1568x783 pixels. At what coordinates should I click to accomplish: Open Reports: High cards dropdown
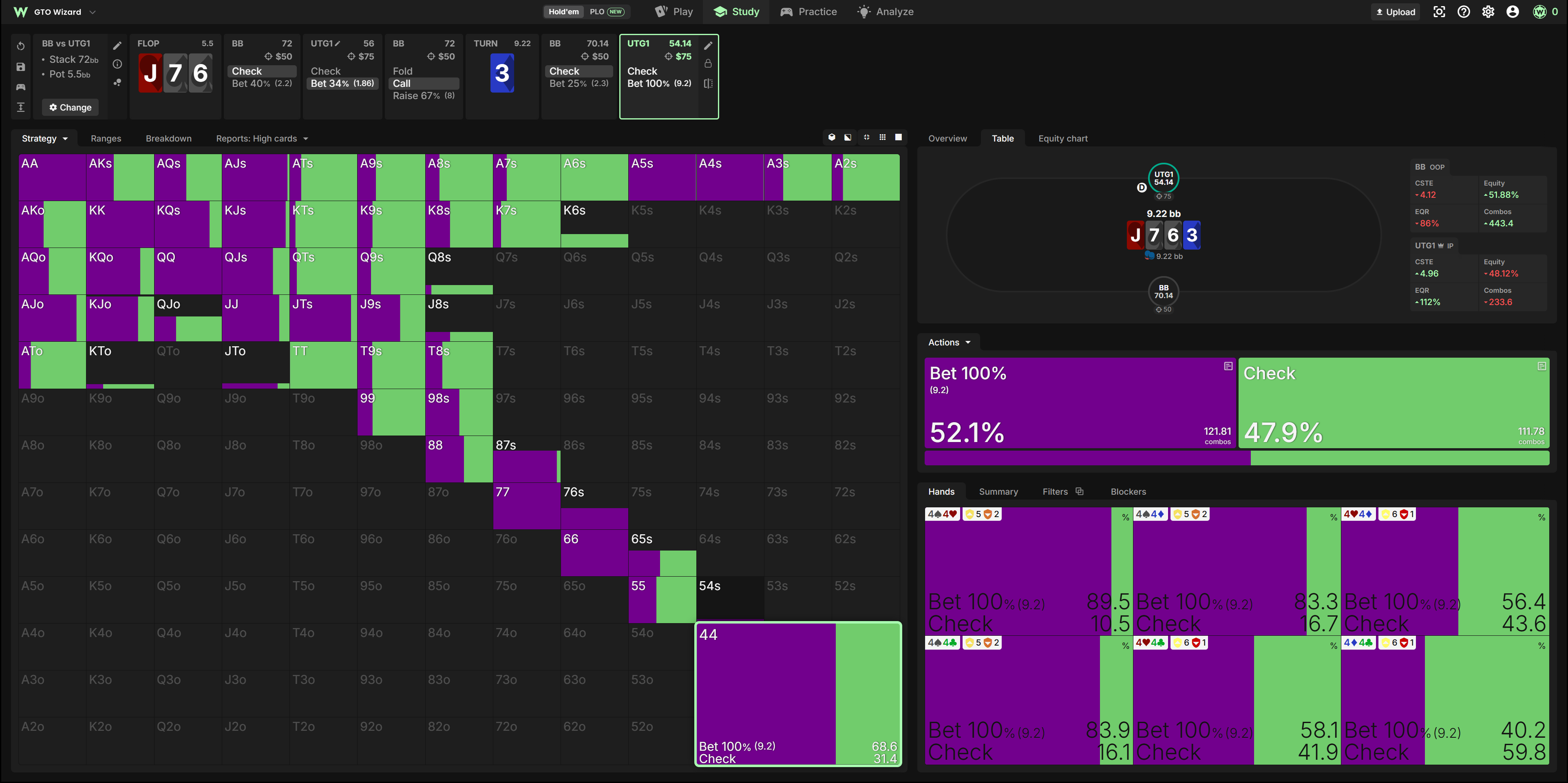tap(262, 138)
